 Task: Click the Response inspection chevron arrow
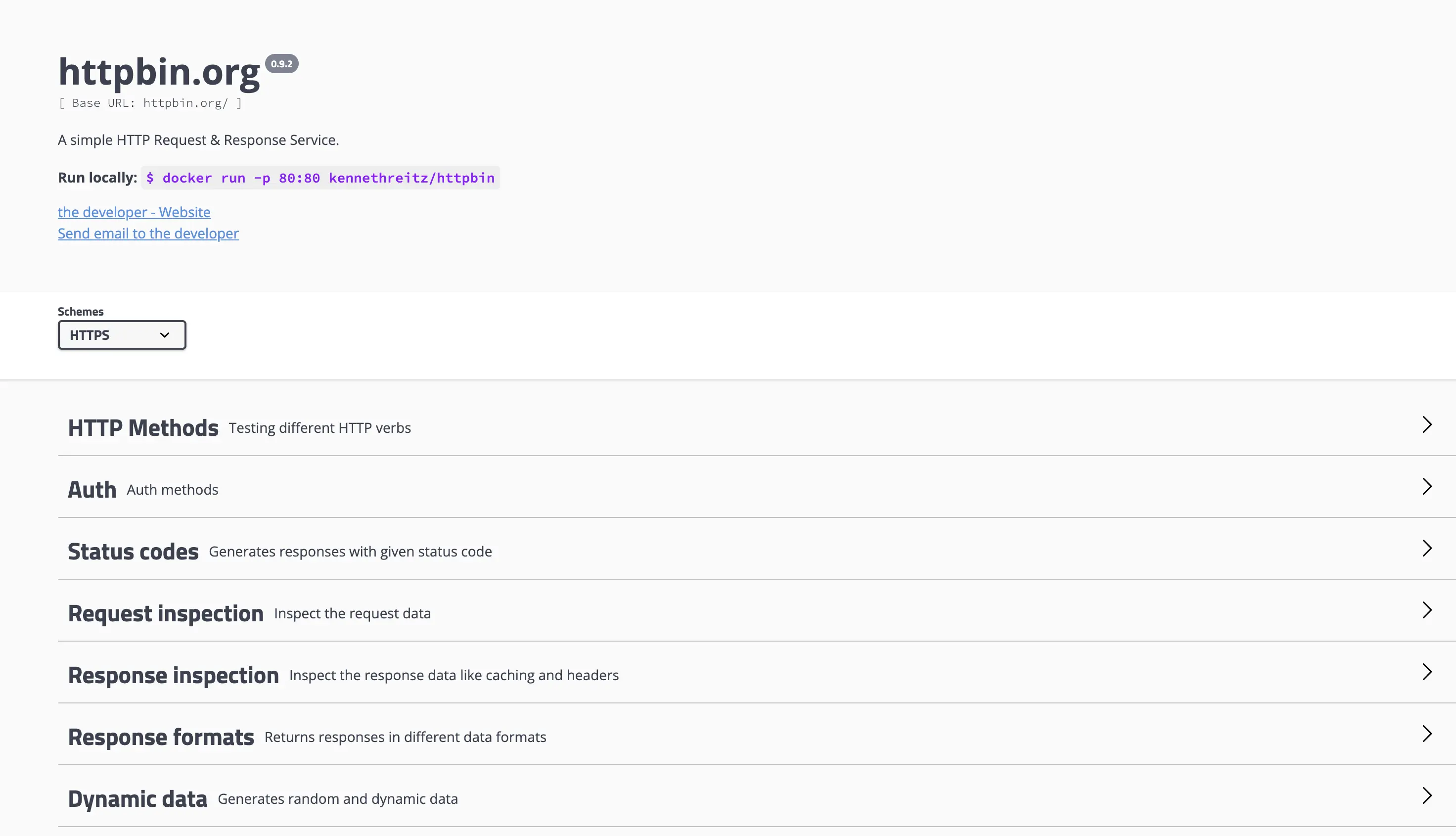pos(1427,672)
